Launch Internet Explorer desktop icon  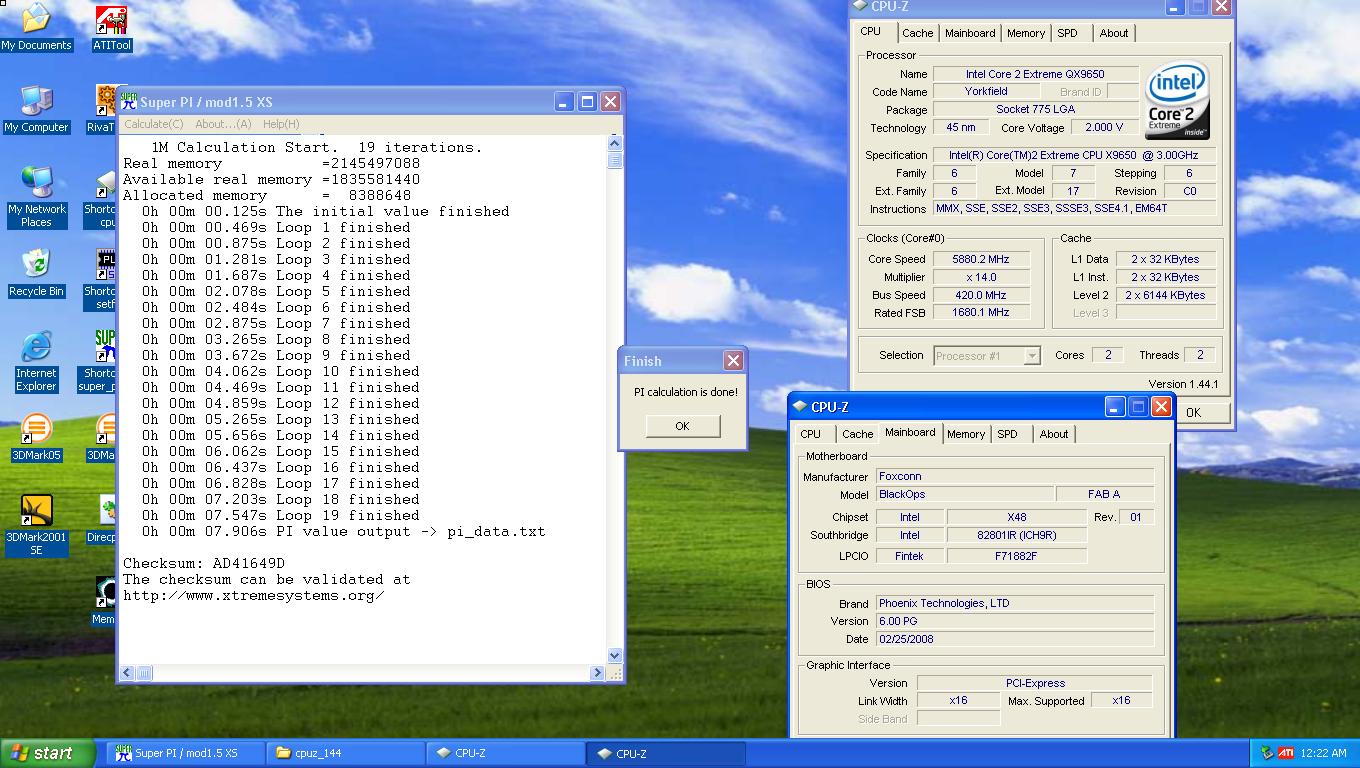point(36,361)
